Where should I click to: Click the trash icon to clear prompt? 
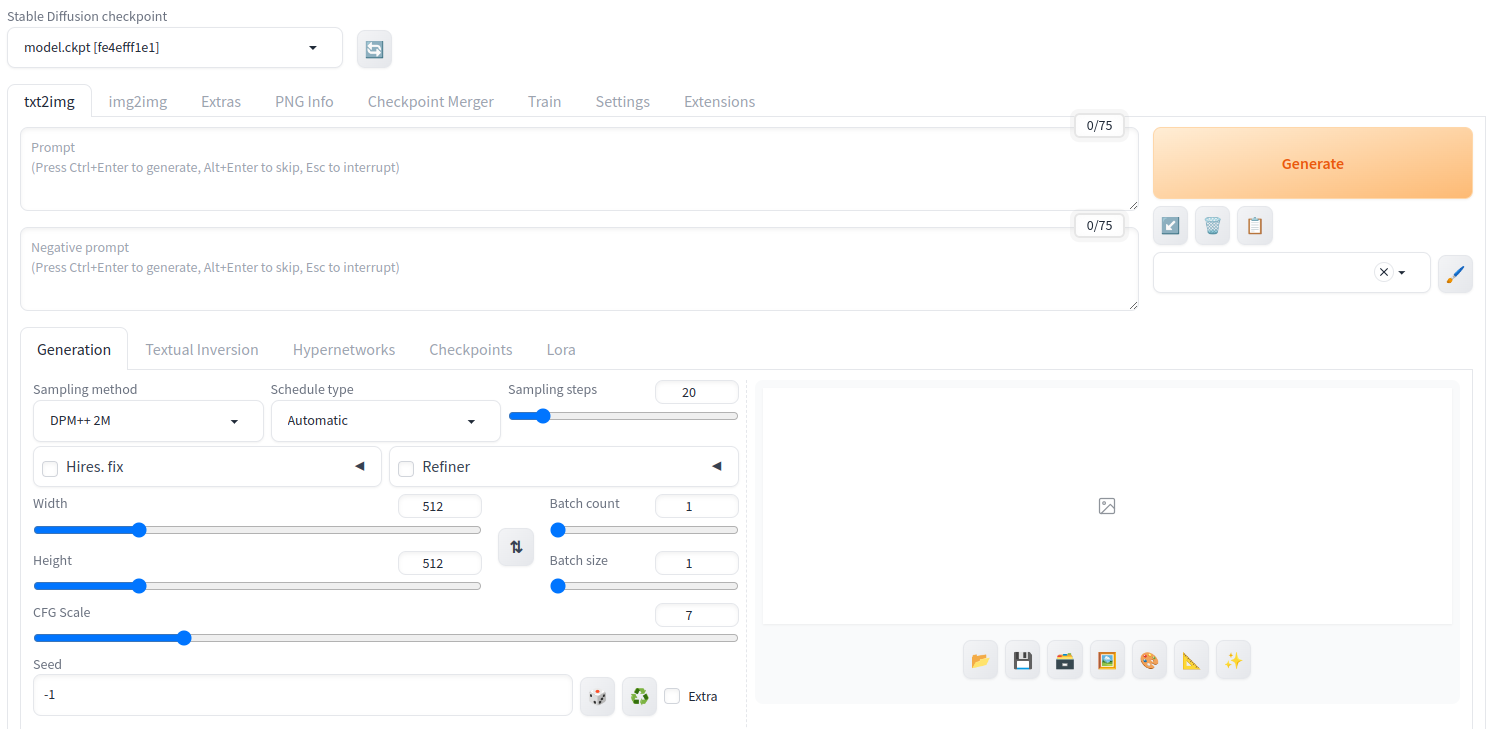1212,226
